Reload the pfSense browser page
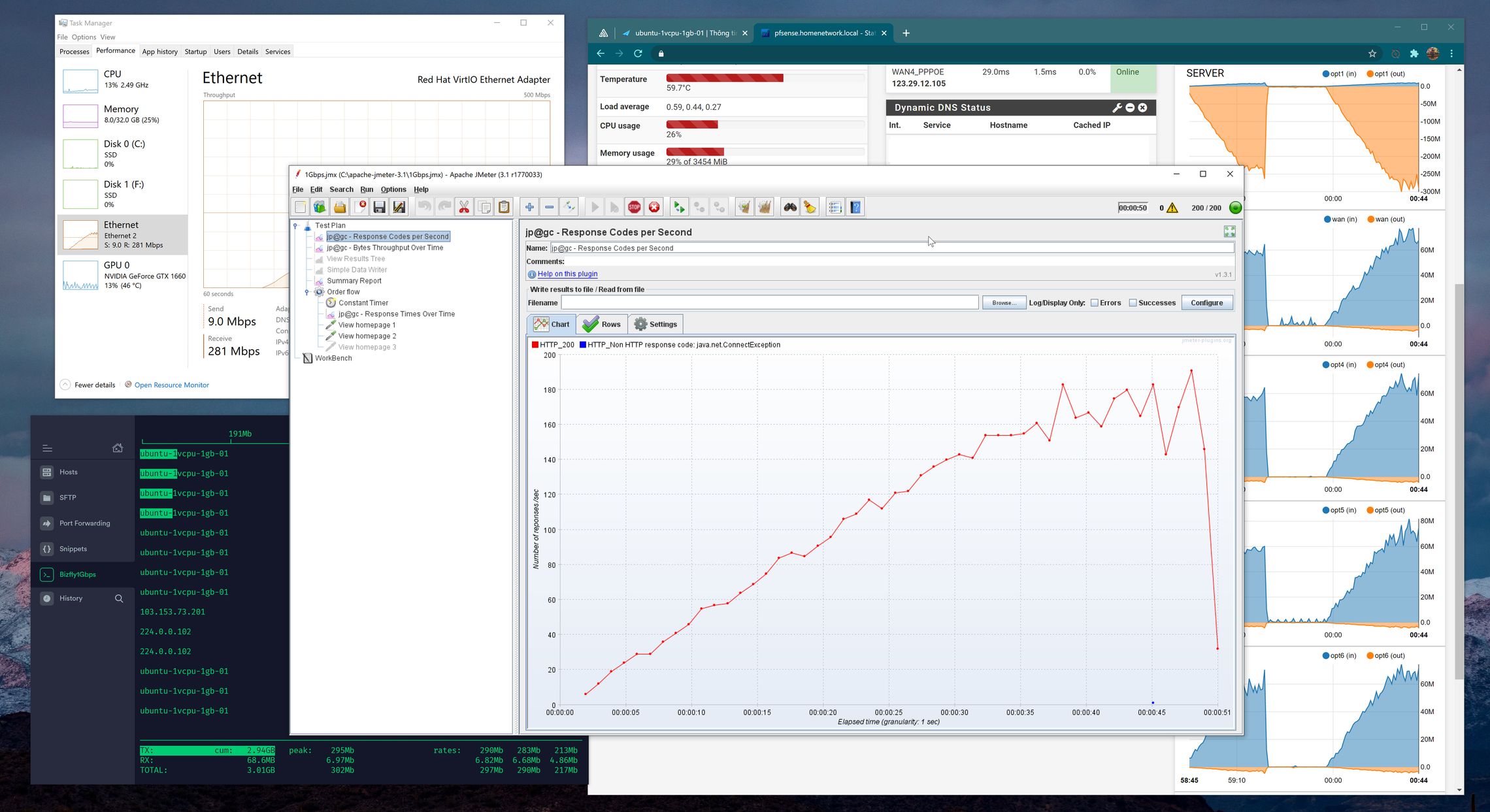This screenshot has height=812, width=1490. coord(638,54)
